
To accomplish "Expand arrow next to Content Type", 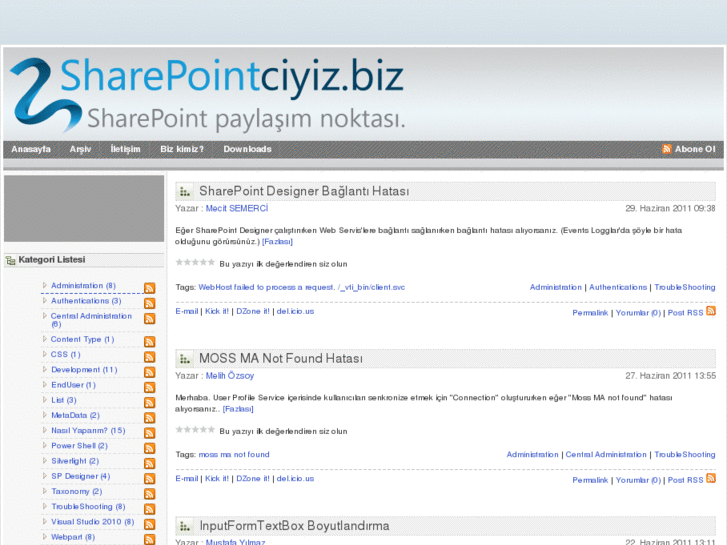I will pyautogui.click(x=45, y=339).
